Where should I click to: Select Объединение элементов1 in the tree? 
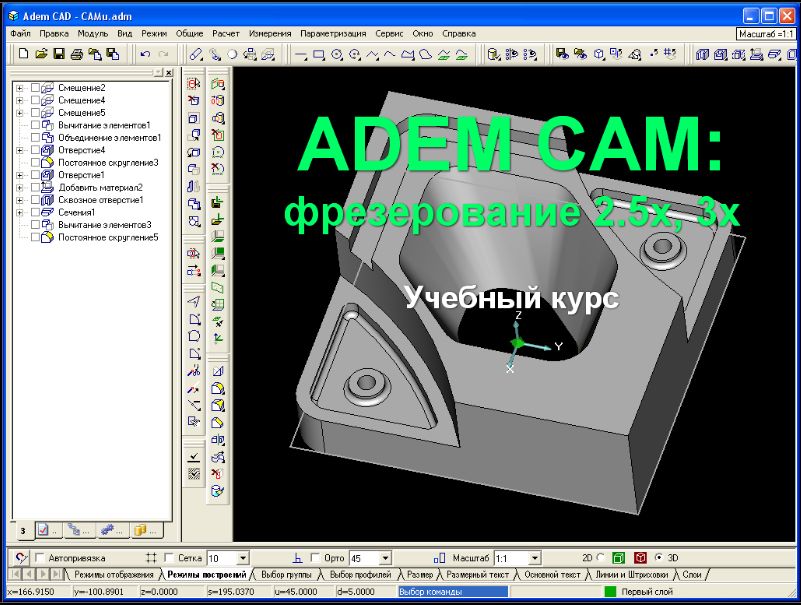(109, 137)
